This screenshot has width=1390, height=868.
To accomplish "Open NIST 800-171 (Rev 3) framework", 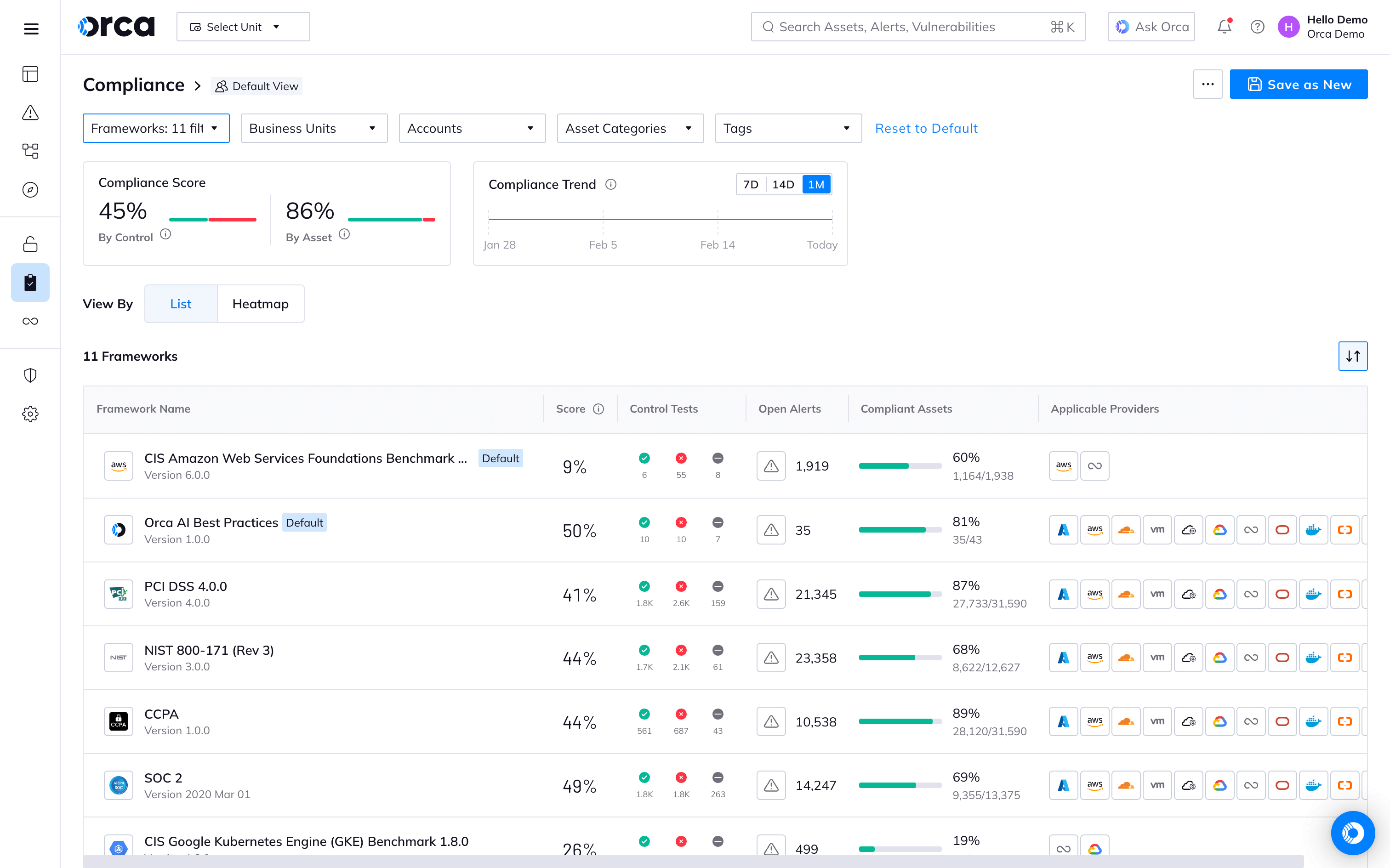I will [209, 650].
